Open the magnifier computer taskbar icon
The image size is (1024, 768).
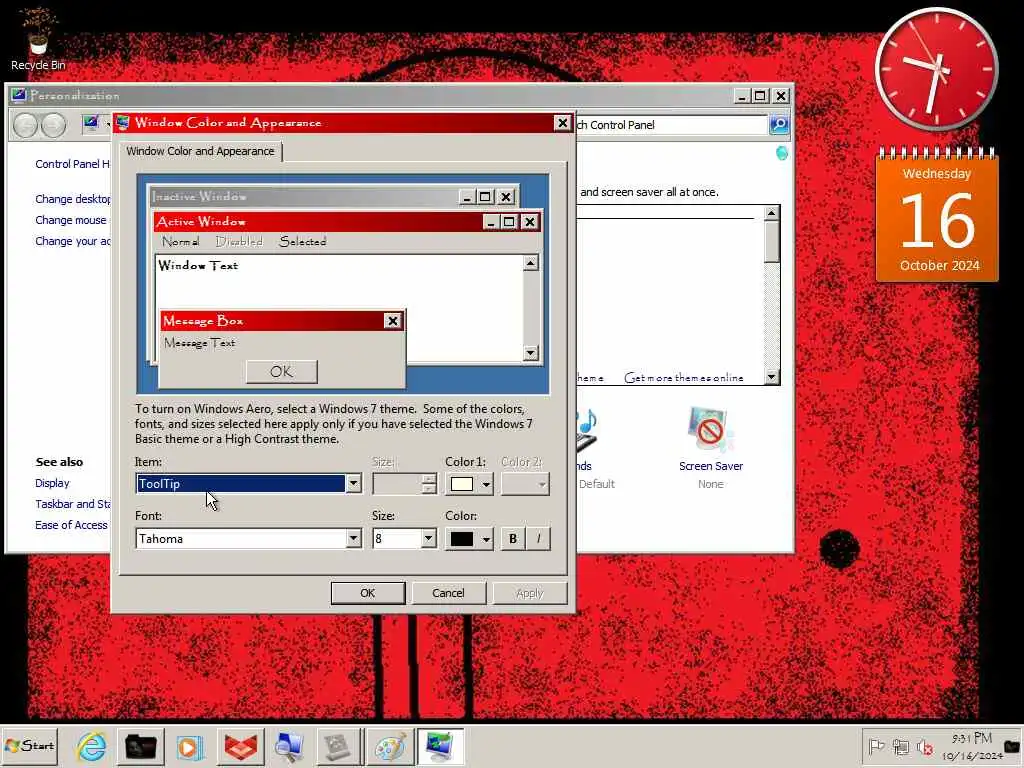coord(289,746)
